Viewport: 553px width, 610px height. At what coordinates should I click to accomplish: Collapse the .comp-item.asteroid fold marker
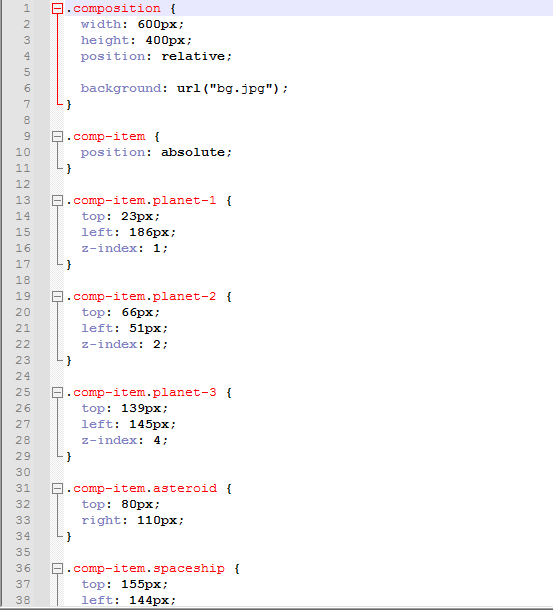(x=57, y=488)
